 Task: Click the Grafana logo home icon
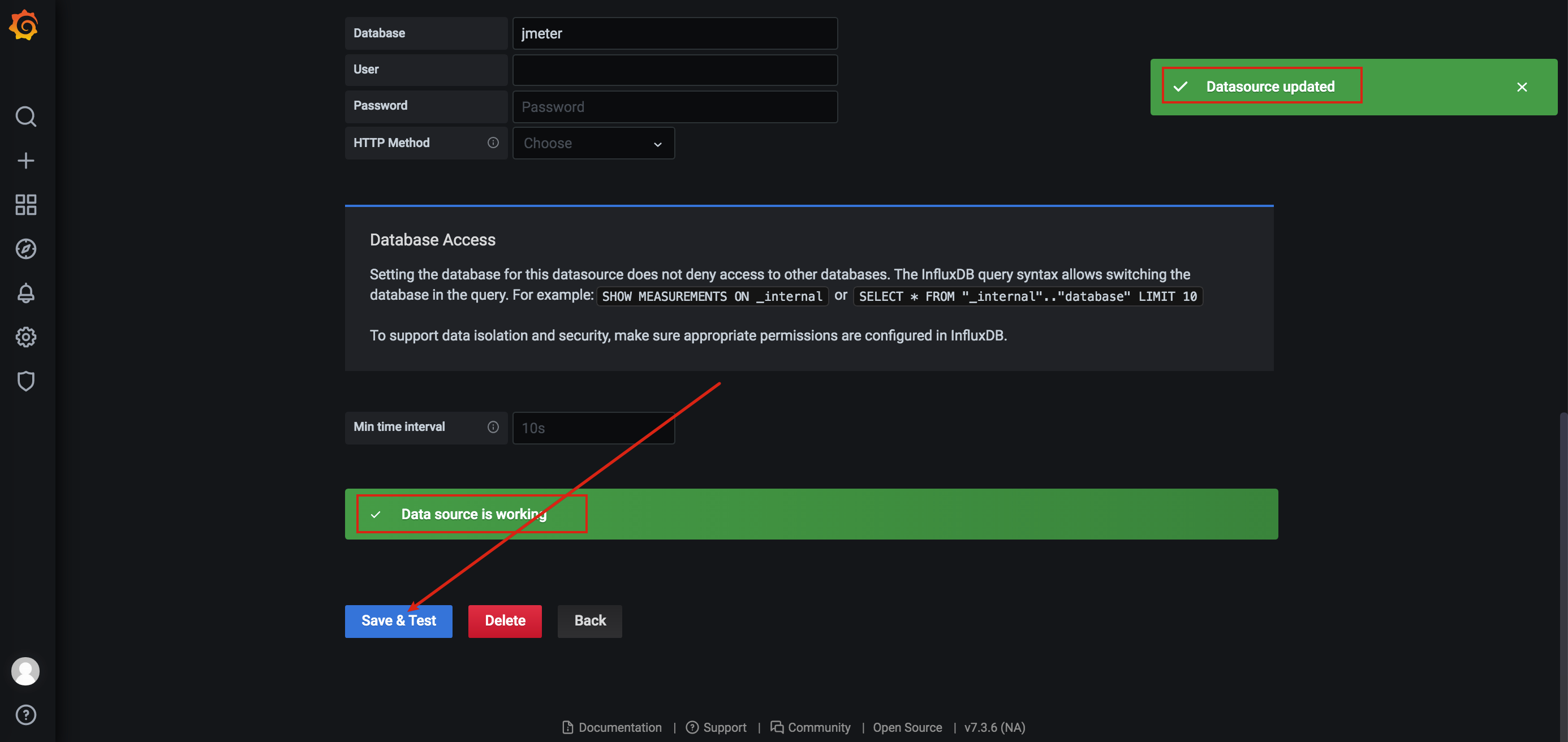click(24, 25)
